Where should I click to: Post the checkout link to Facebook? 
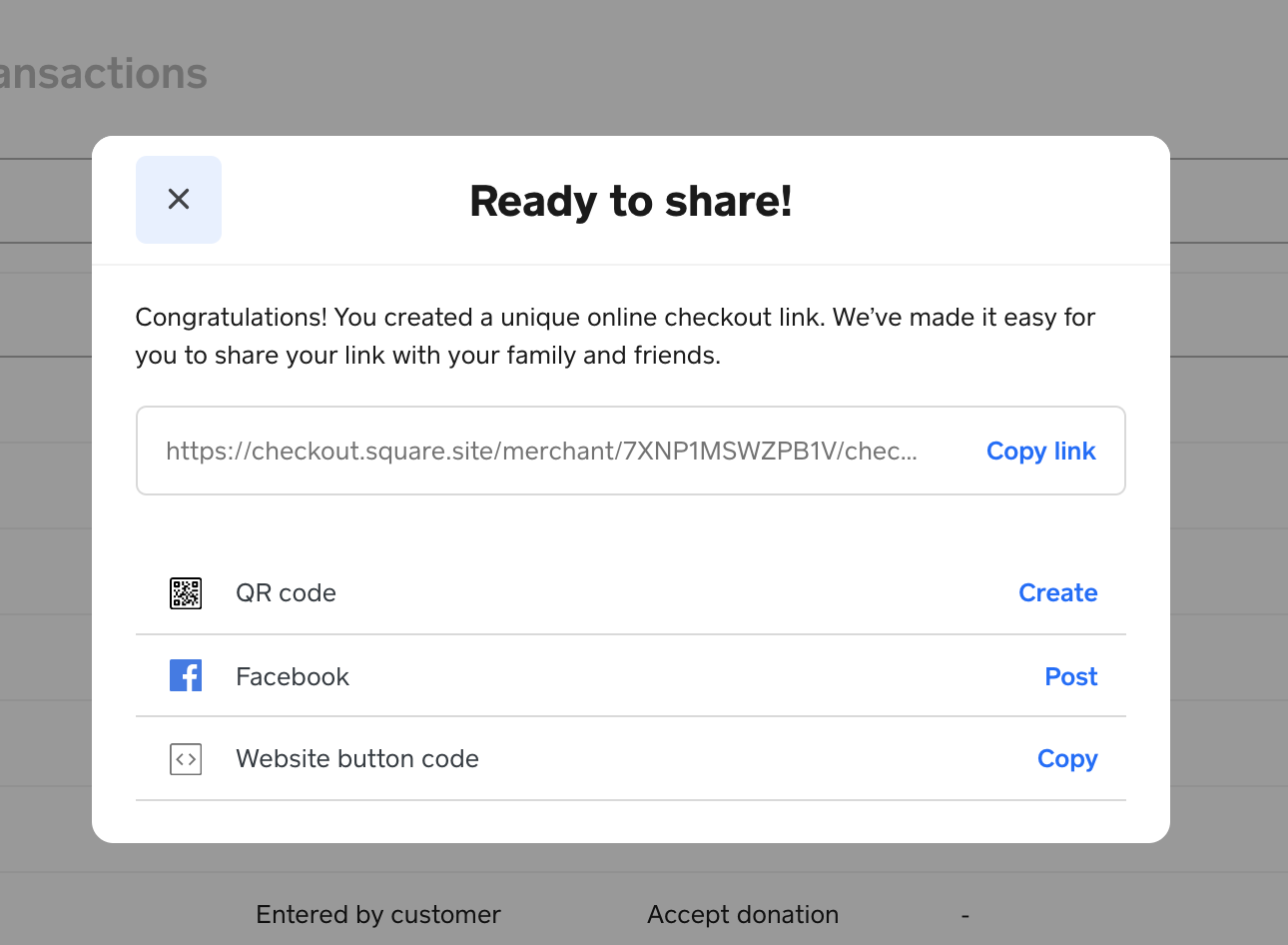(x=1070, y=677)
